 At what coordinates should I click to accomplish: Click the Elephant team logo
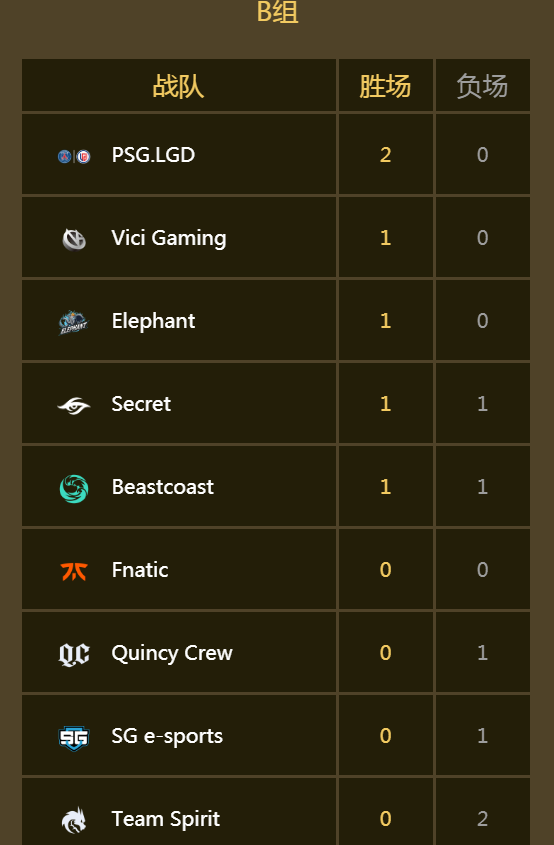click(x=73, y=322)
